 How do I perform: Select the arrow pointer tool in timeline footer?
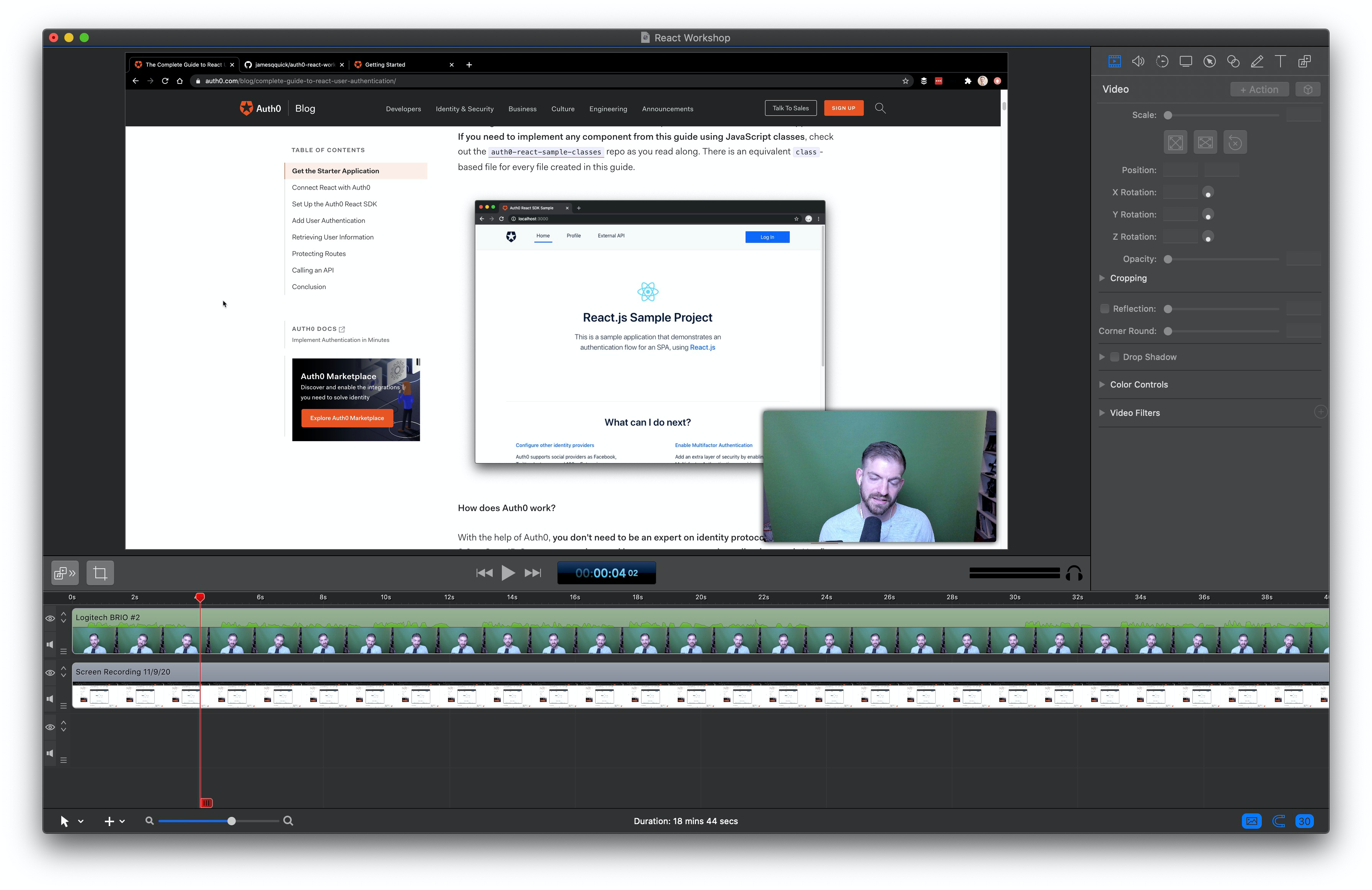[x=65, y=821]
